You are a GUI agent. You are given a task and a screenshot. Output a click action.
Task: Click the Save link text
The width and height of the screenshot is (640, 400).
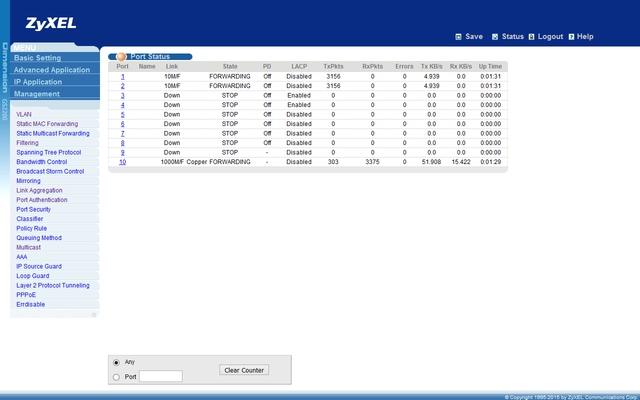pos(474,37)
